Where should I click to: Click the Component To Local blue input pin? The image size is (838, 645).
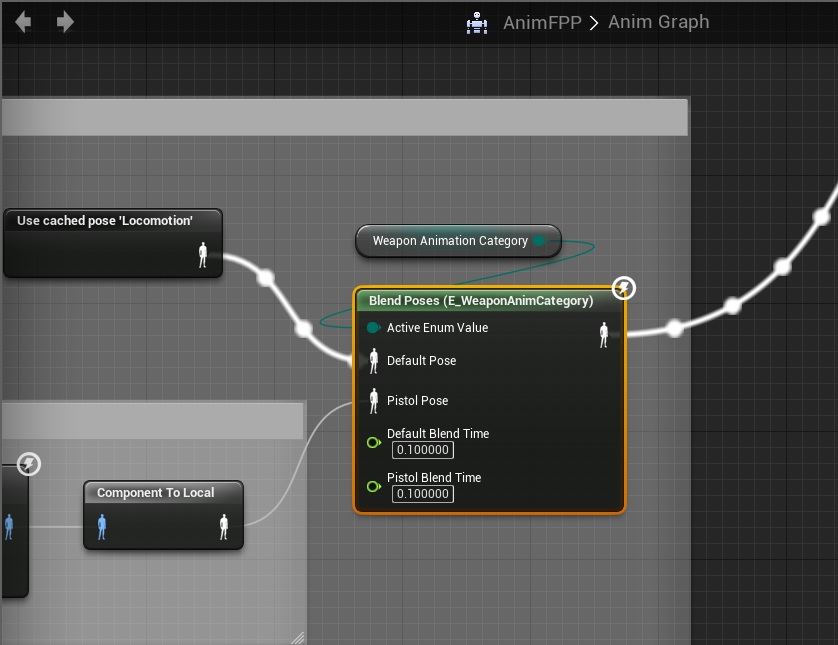[x=102, y=527]
